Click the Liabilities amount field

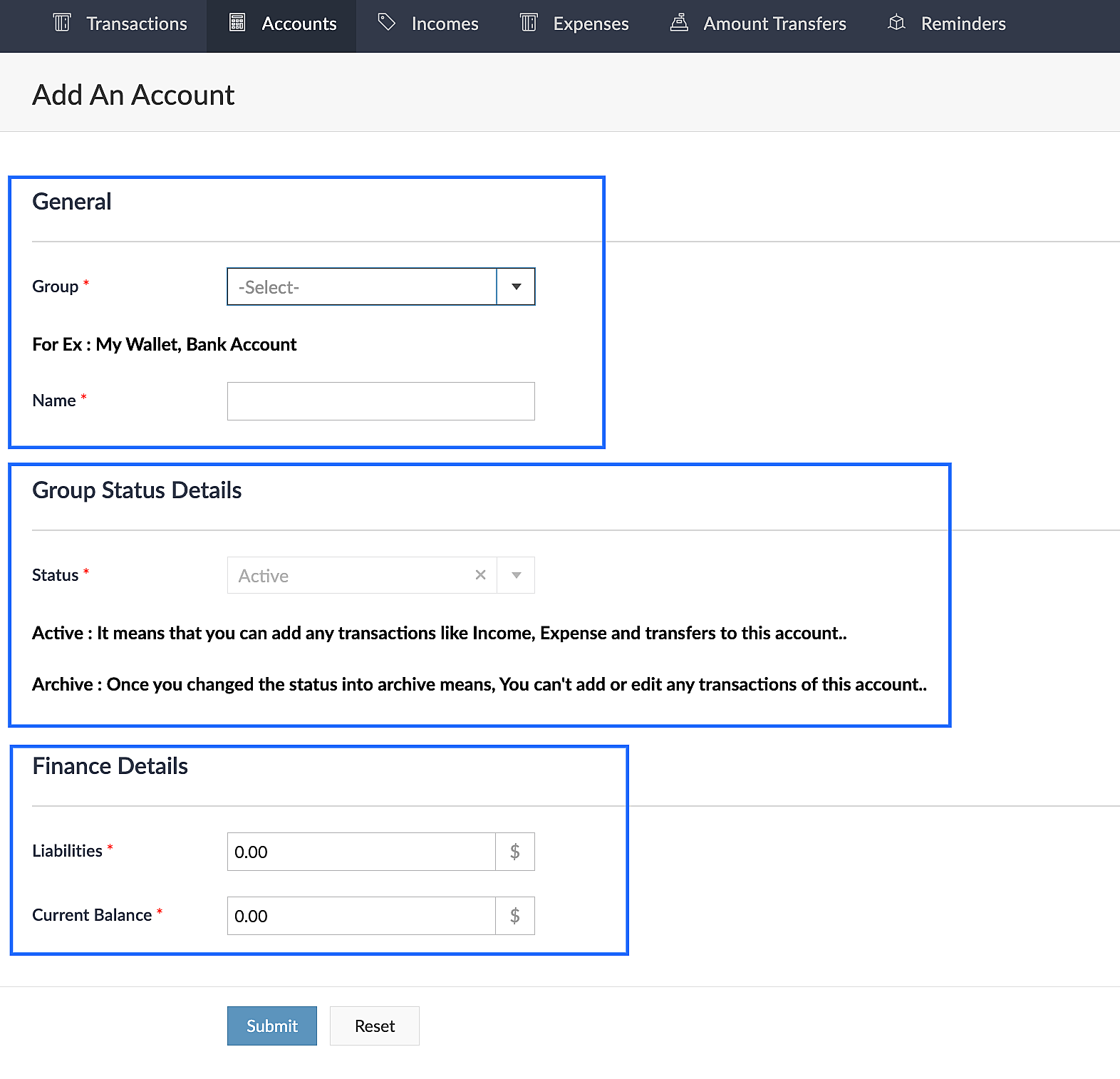[x=361, y=852]
